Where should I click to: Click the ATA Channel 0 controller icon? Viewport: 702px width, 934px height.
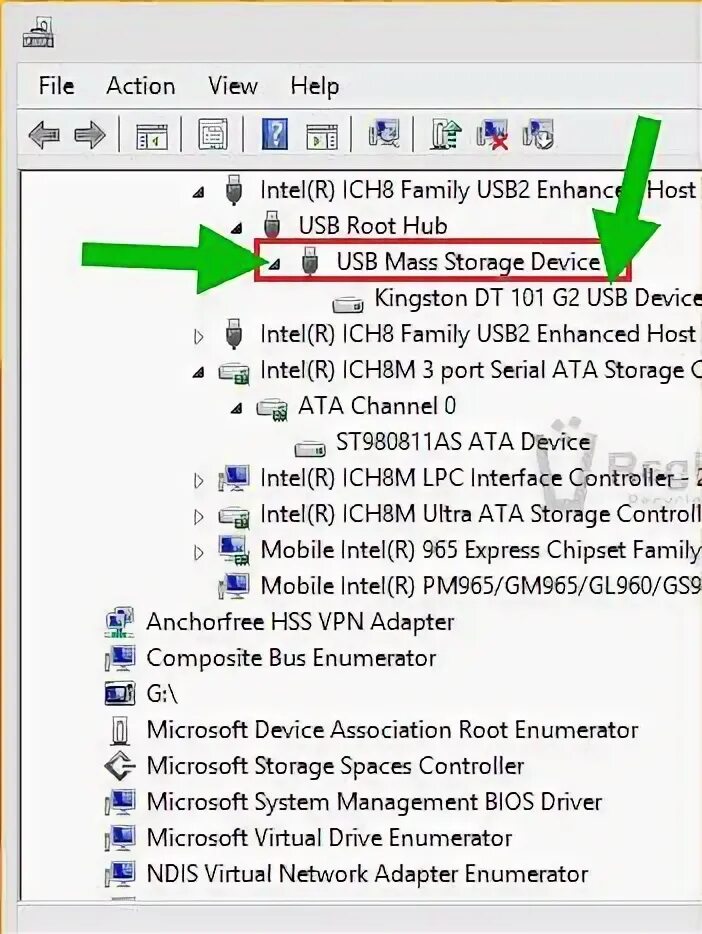(x=272, y=409)
